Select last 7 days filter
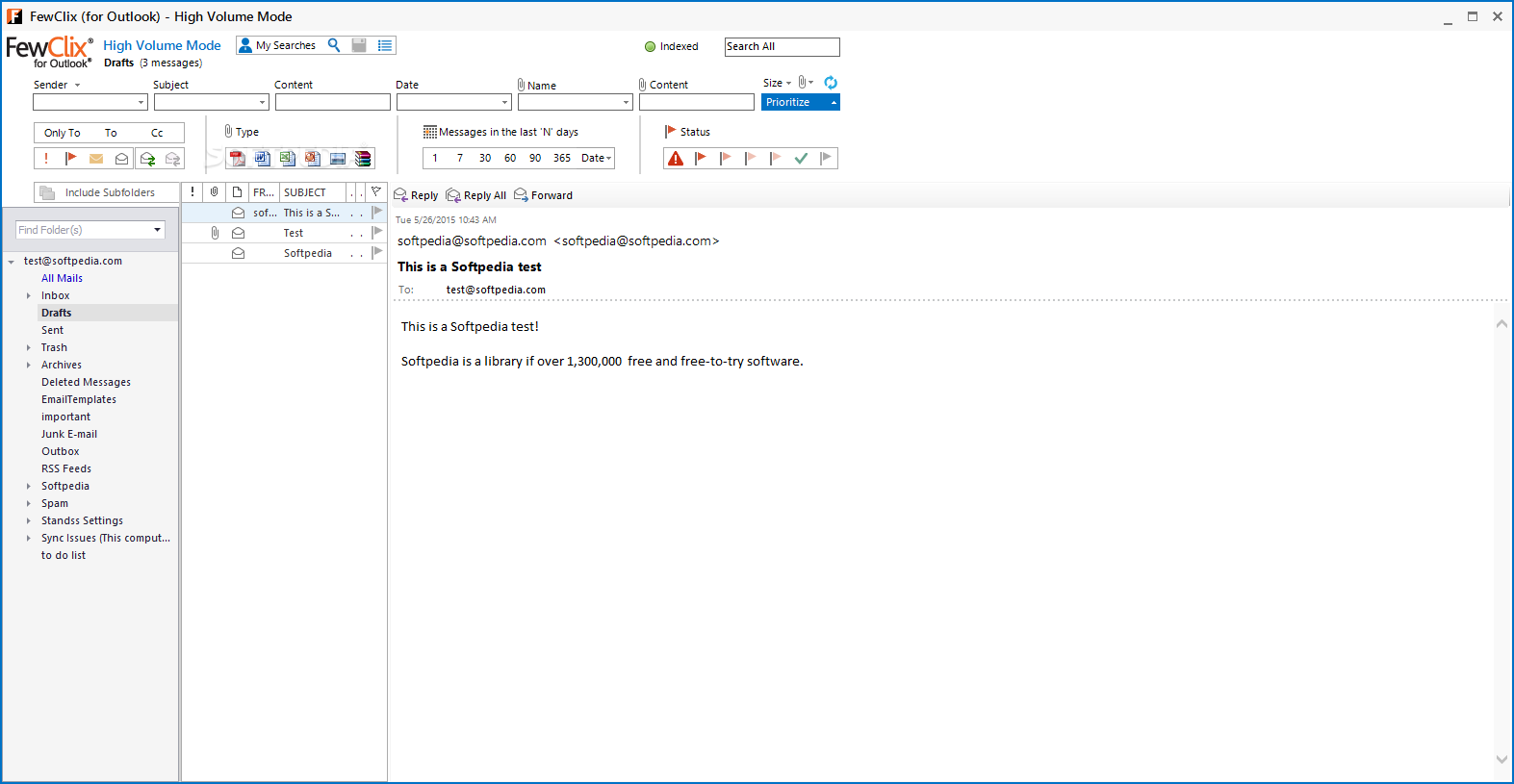 pos(460,159)
